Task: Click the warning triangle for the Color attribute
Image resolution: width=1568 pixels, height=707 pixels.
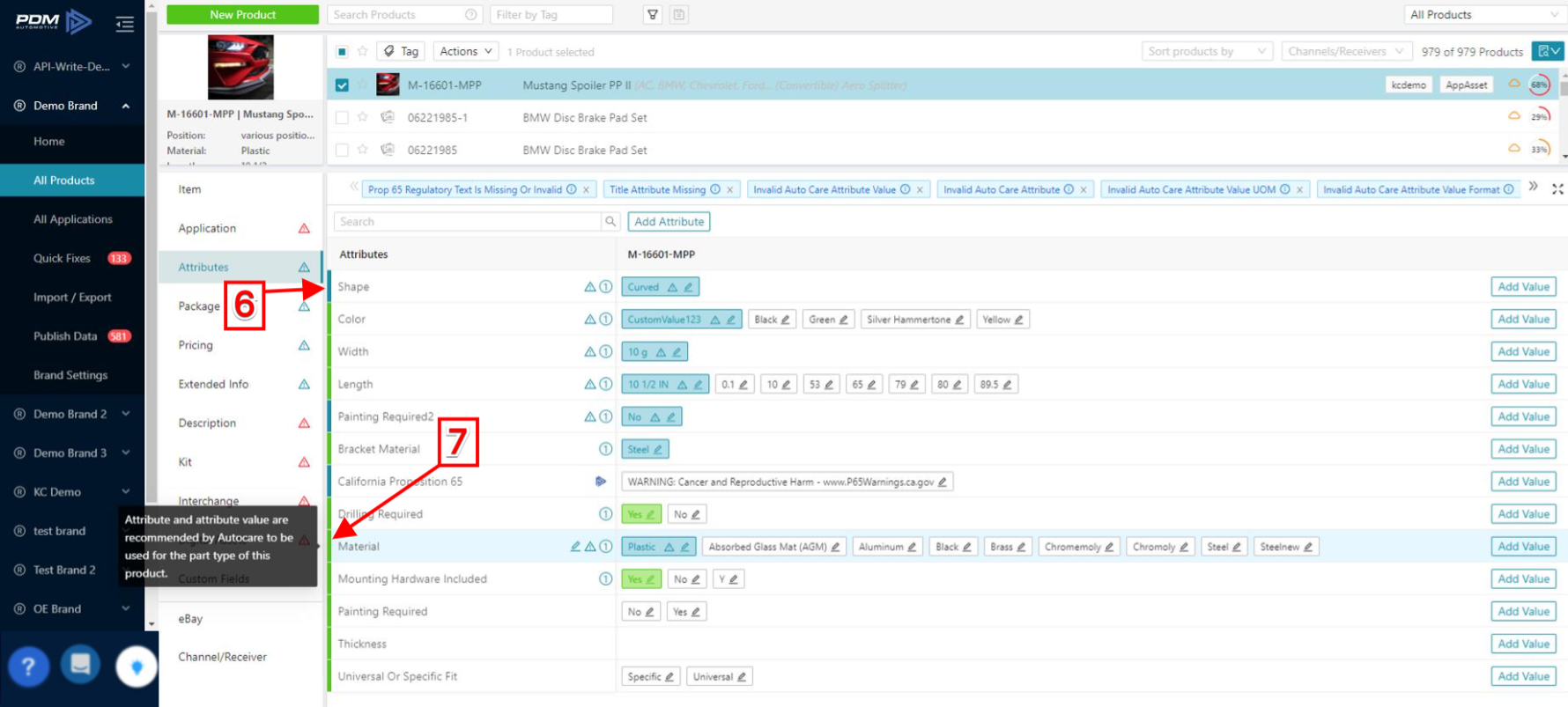Action: 590,319
